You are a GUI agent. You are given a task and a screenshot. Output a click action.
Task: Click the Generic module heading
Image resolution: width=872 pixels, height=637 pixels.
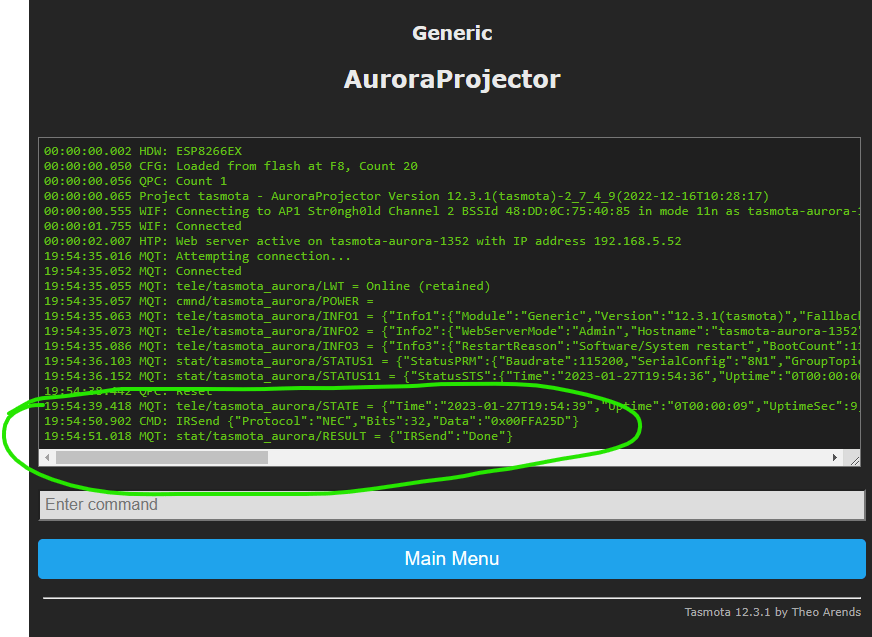[452, 33]
